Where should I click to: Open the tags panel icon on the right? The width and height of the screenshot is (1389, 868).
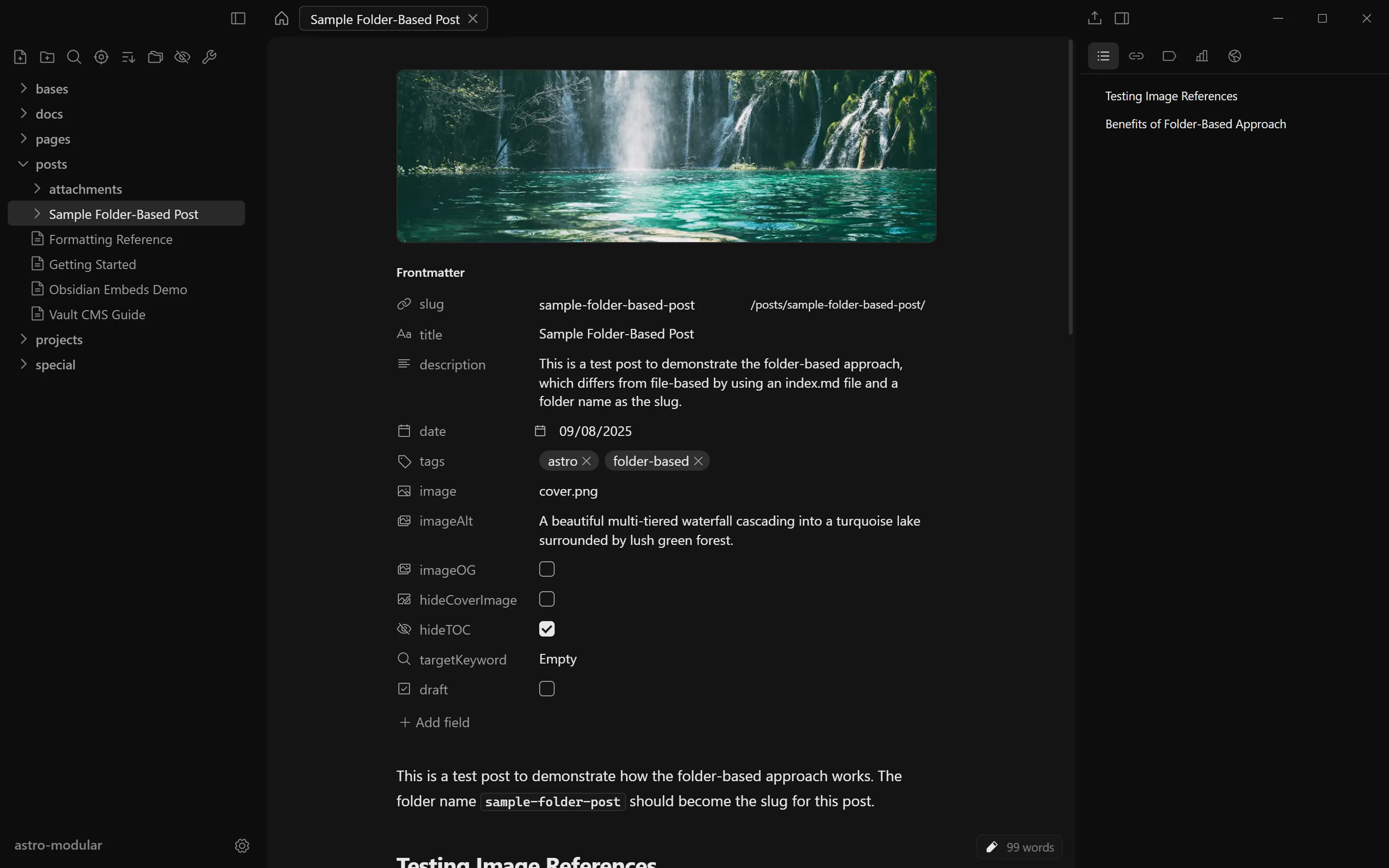coord(1169,55)
